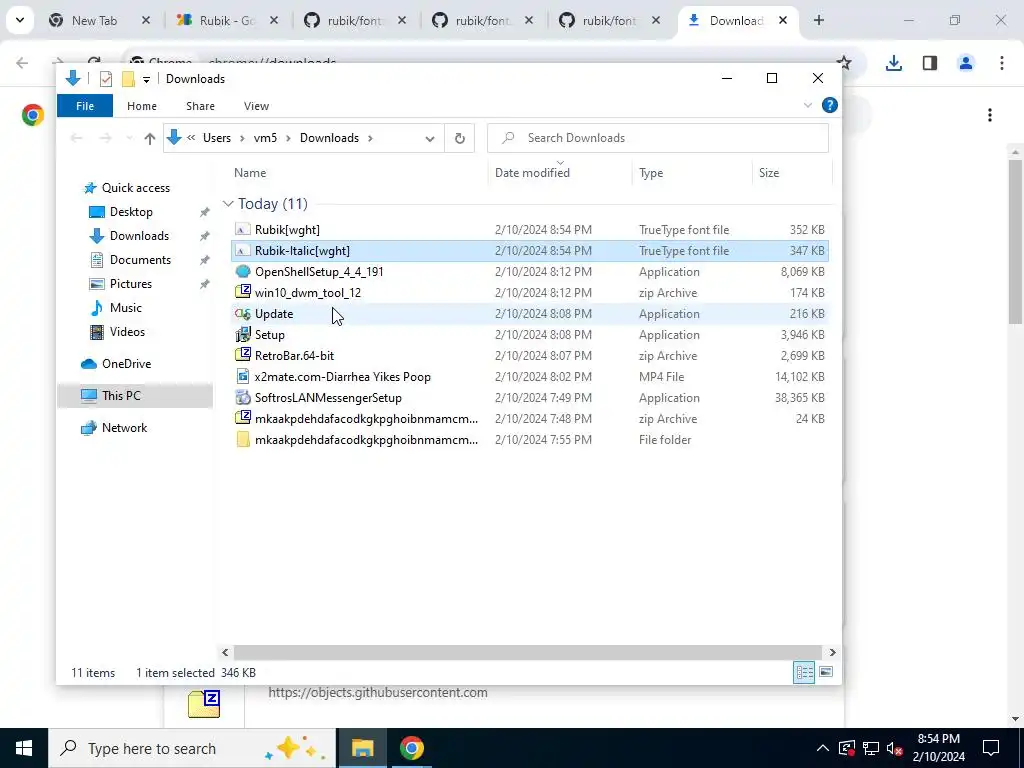The height and width of the screenshot is (768, 1024).
Task: Open Chrome tab search dropdown
Action: (x=20, y=20)
